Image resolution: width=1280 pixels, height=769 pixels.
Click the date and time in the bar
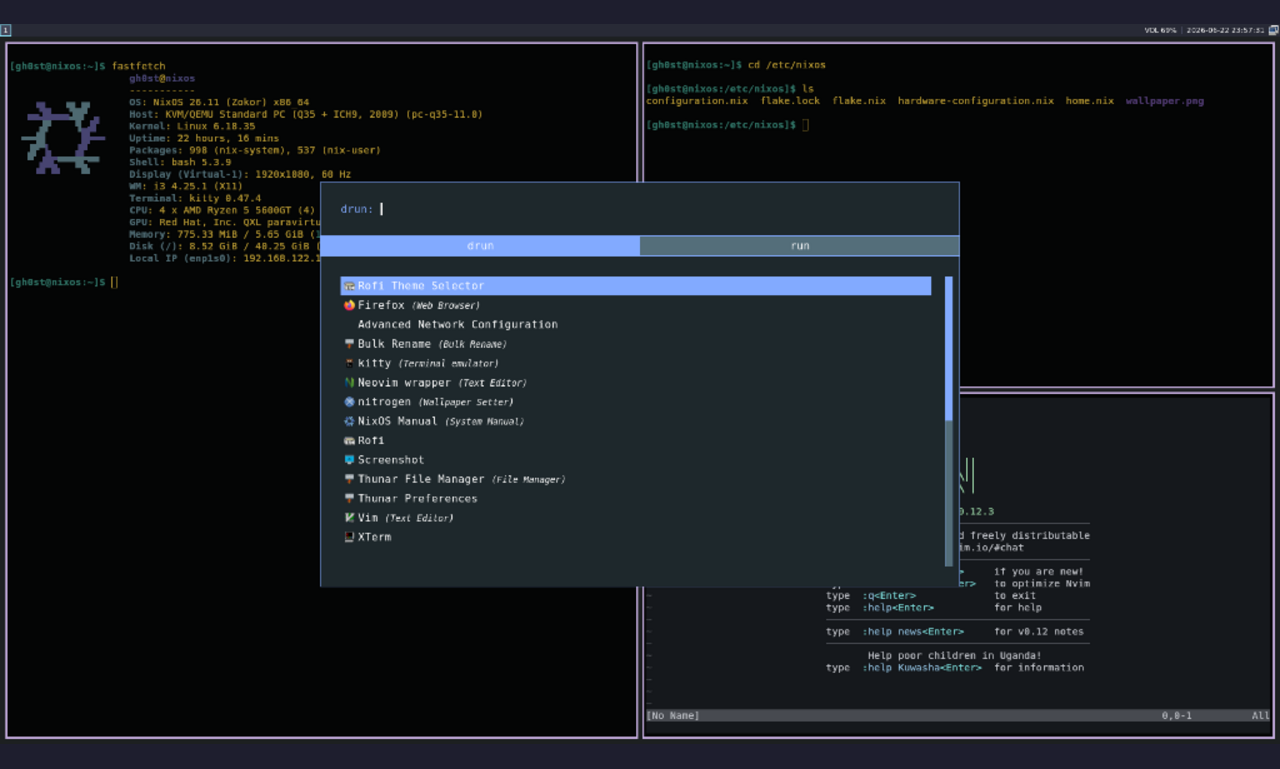[x=1225, y=30]
